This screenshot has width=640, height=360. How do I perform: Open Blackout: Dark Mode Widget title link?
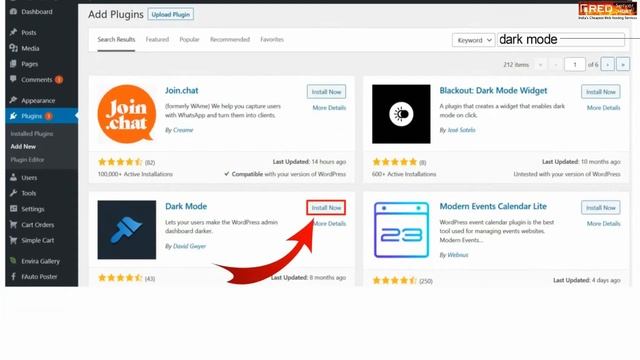click(x=493, y=91)
